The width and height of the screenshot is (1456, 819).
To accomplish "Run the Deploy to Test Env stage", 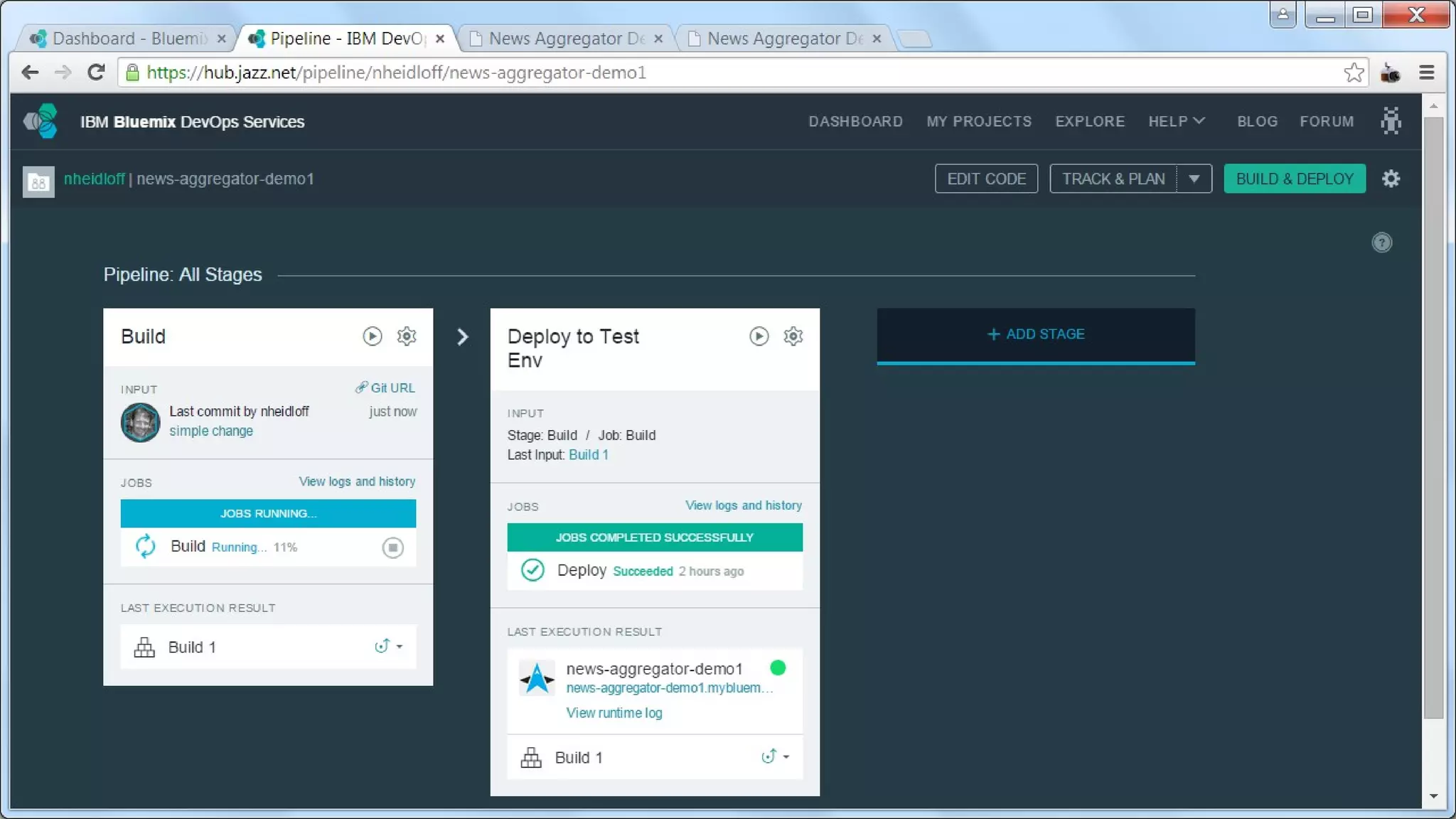I will pos(759,336).
